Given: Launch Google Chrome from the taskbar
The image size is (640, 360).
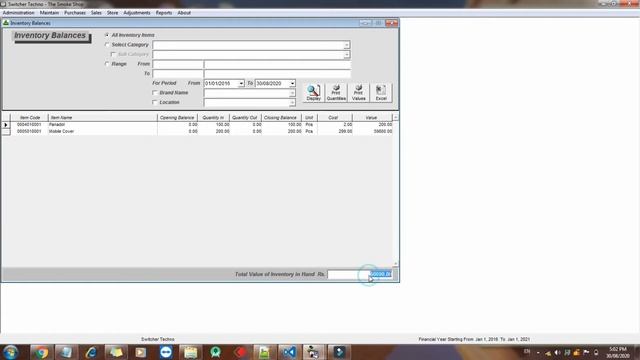Looking at the screenshot, I should coord(41,352).
